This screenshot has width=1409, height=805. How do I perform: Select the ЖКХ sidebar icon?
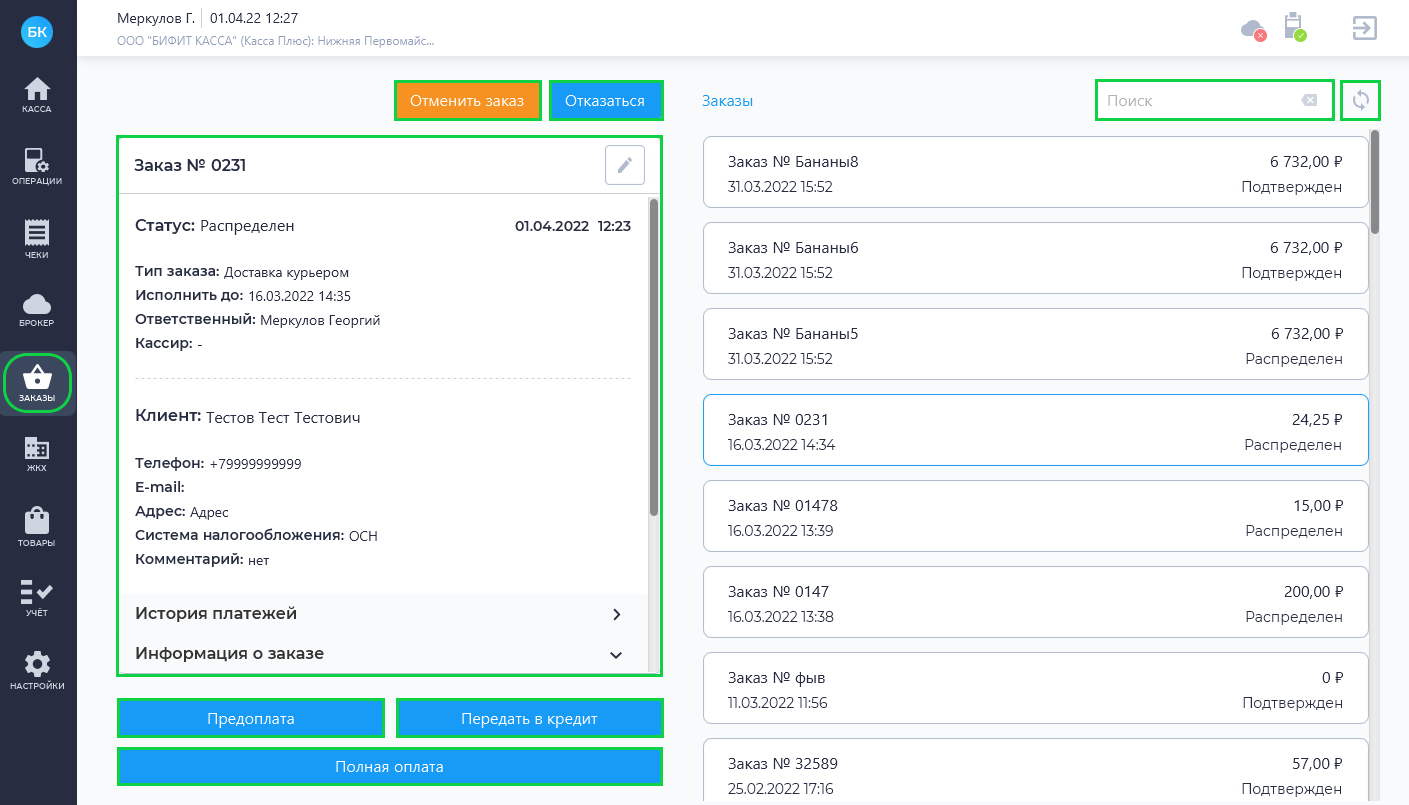[x=37, y=454]
